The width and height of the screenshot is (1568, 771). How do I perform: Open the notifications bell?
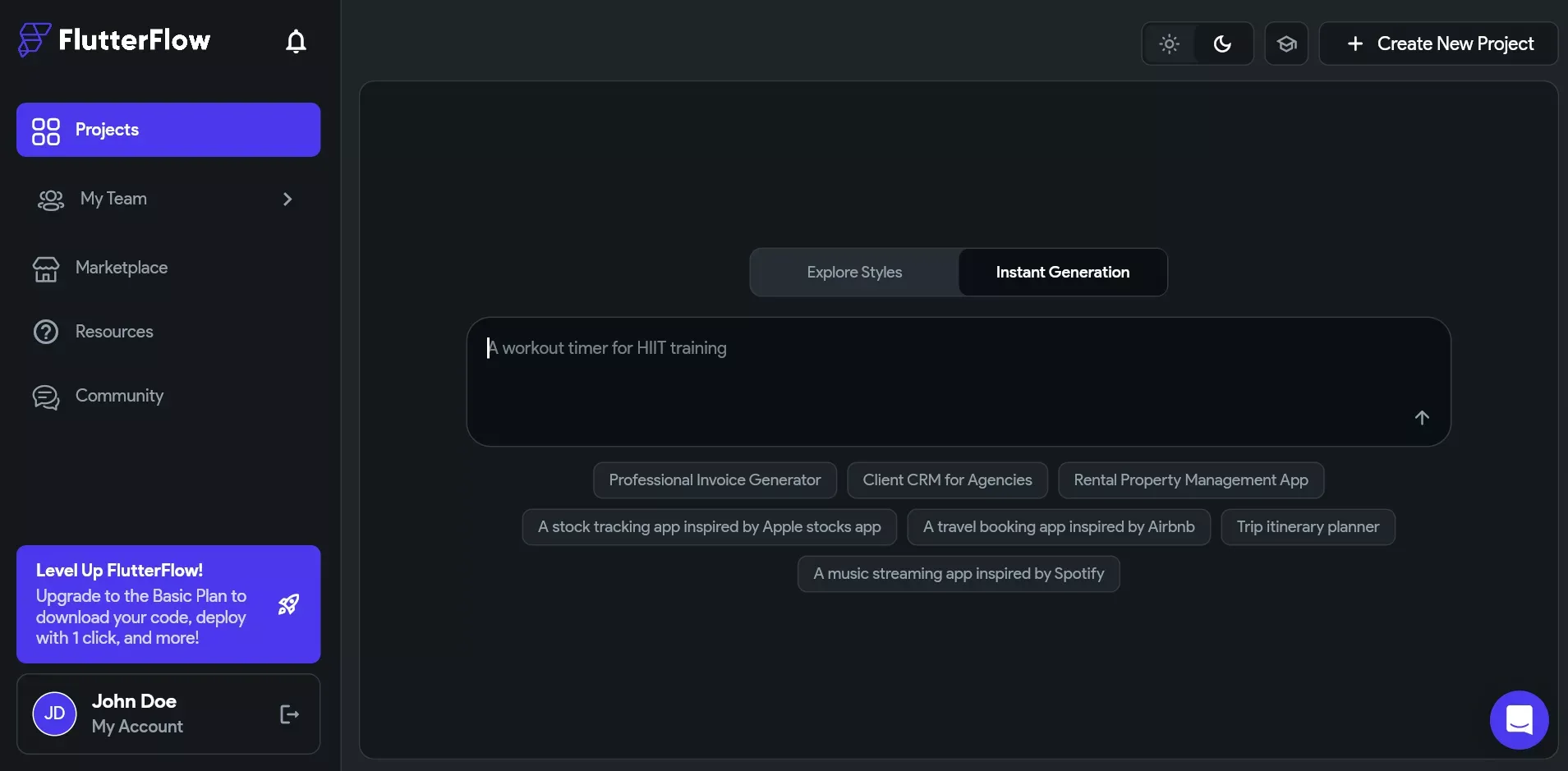point(296,41)
